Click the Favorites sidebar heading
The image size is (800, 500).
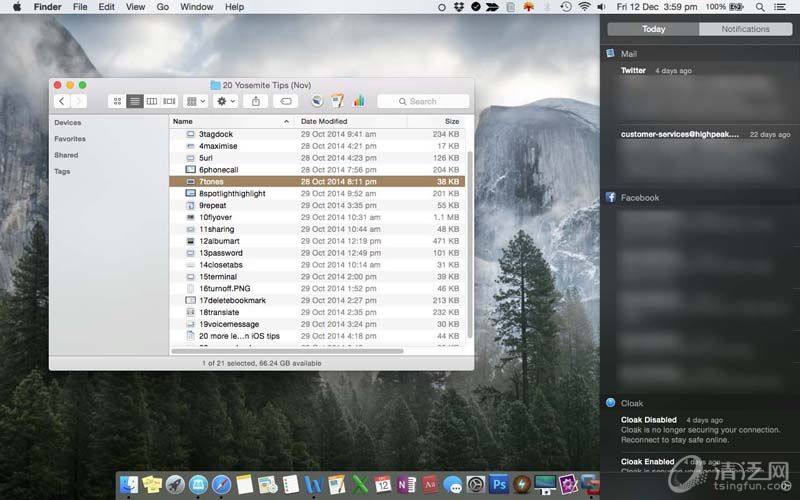point(70,139)
